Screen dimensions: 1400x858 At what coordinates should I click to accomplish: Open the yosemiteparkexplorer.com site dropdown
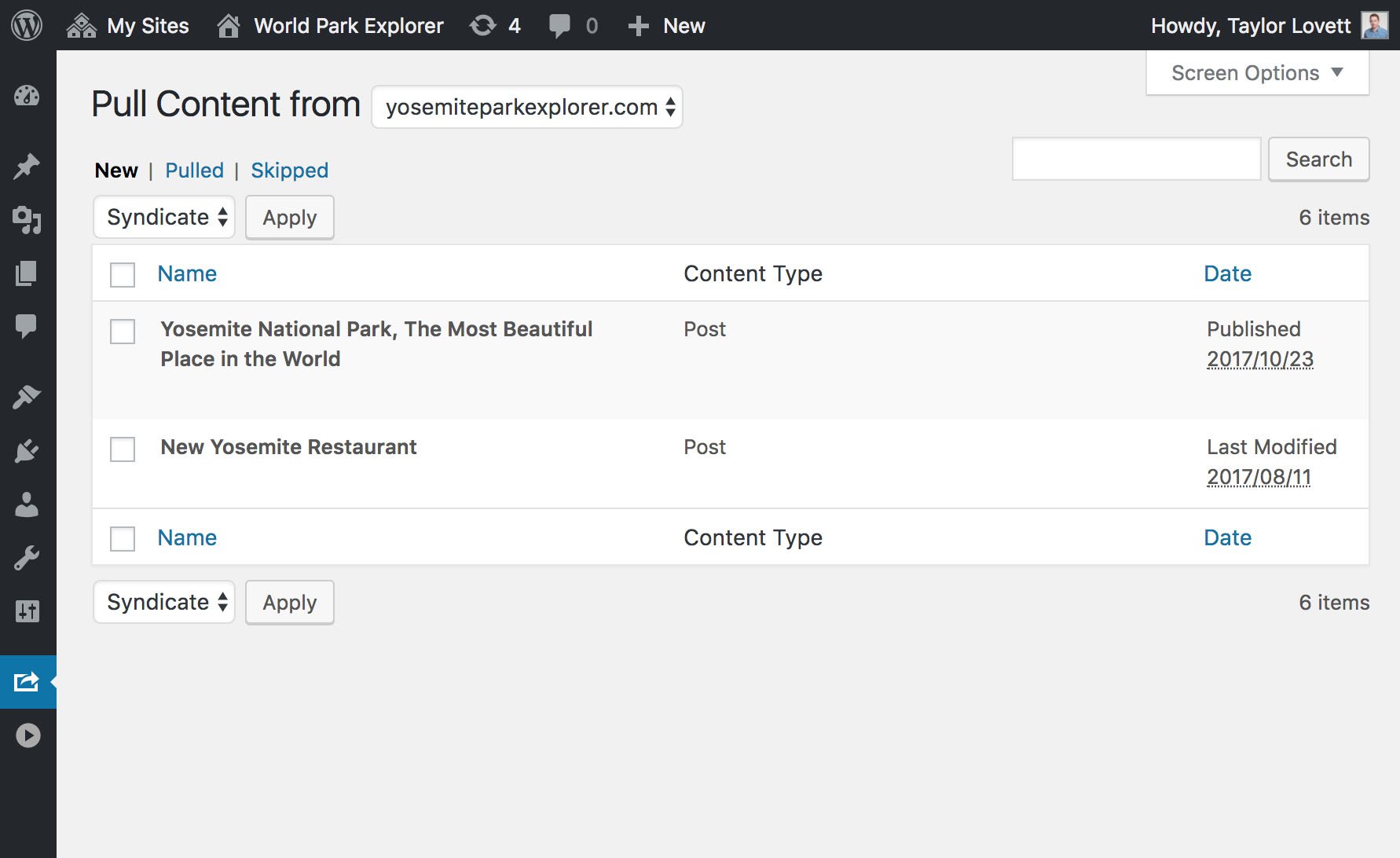[527, 107]
